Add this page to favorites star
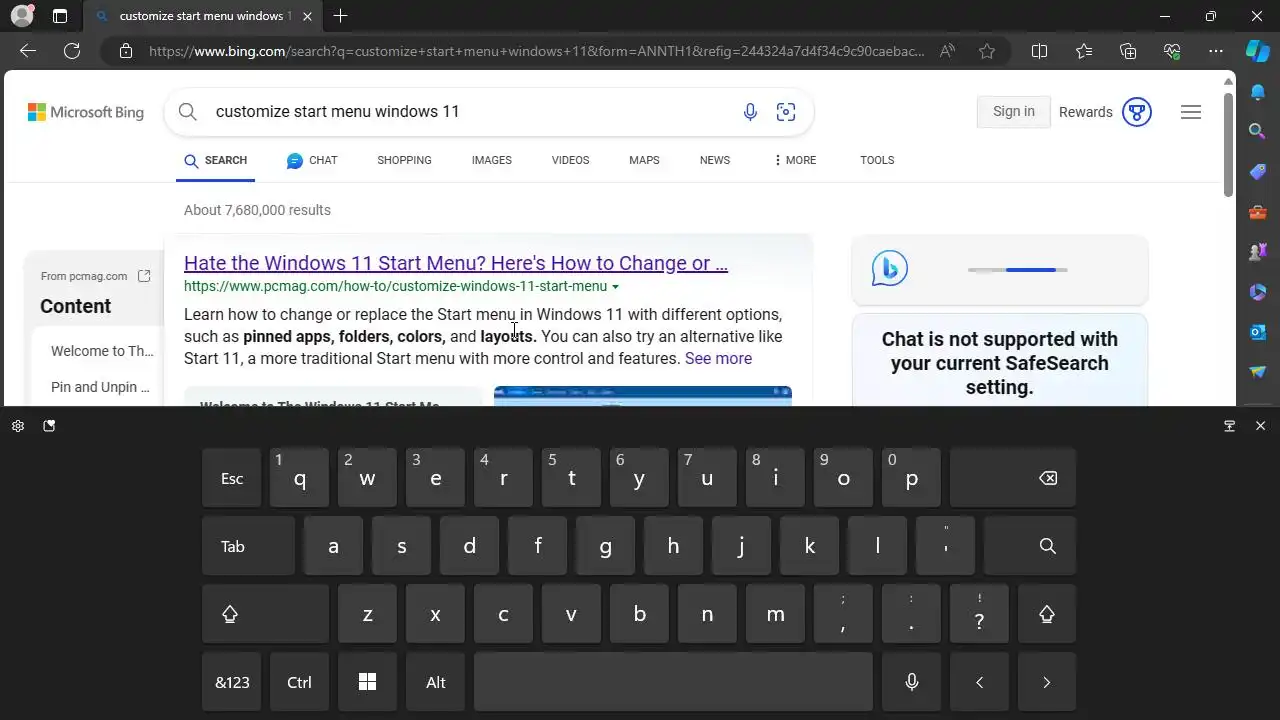Screen dimensions: 1280x720 [x=987, y=51]
